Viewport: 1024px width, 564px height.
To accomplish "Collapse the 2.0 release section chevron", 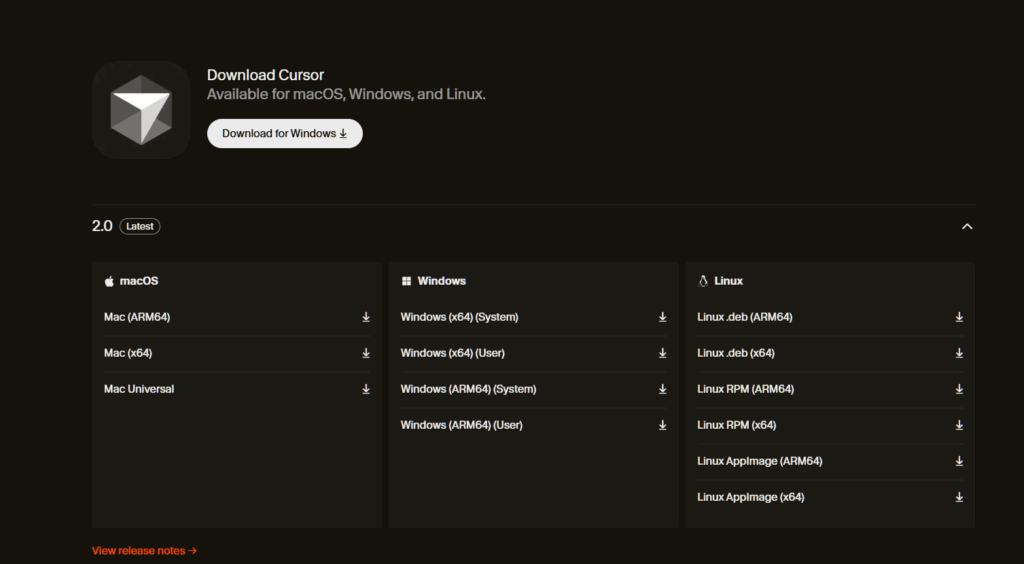I will (966, 227).
